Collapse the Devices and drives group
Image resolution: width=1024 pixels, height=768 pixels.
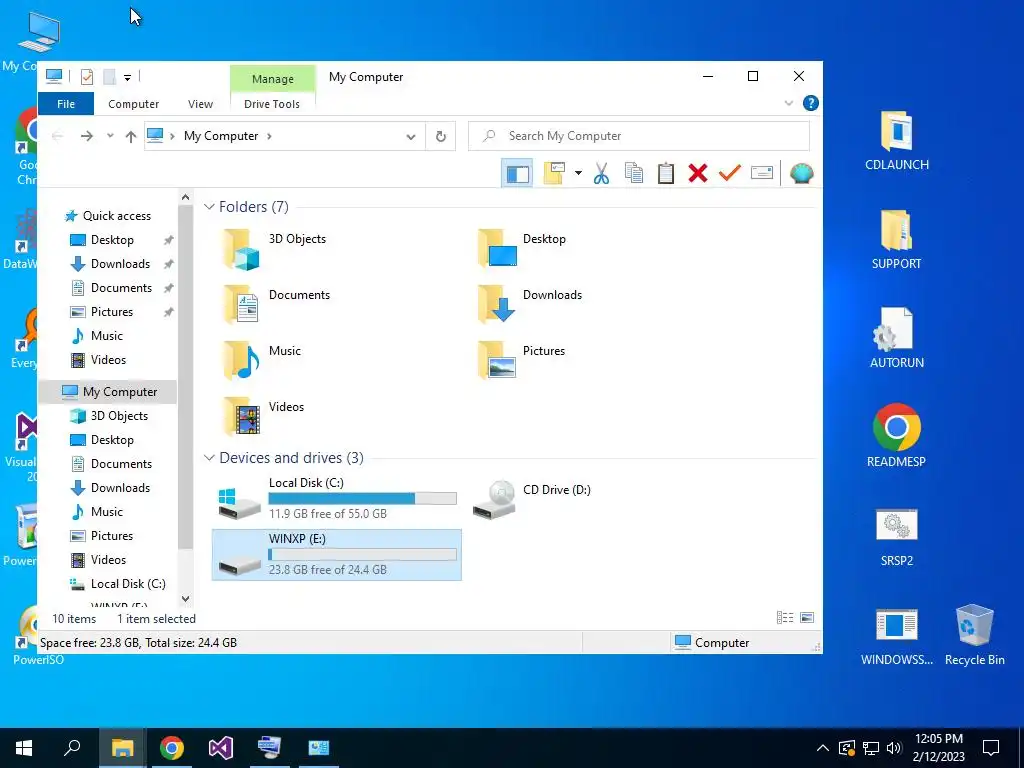click(209, 458)
